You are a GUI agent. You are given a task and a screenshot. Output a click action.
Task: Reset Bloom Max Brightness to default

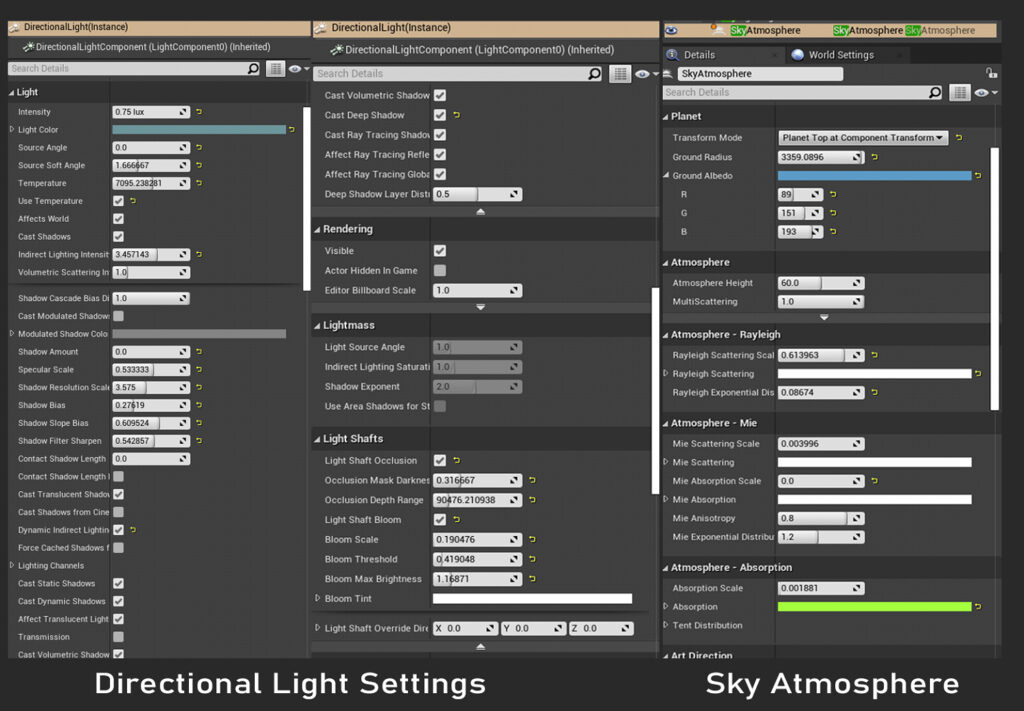[x=532, y=578]
